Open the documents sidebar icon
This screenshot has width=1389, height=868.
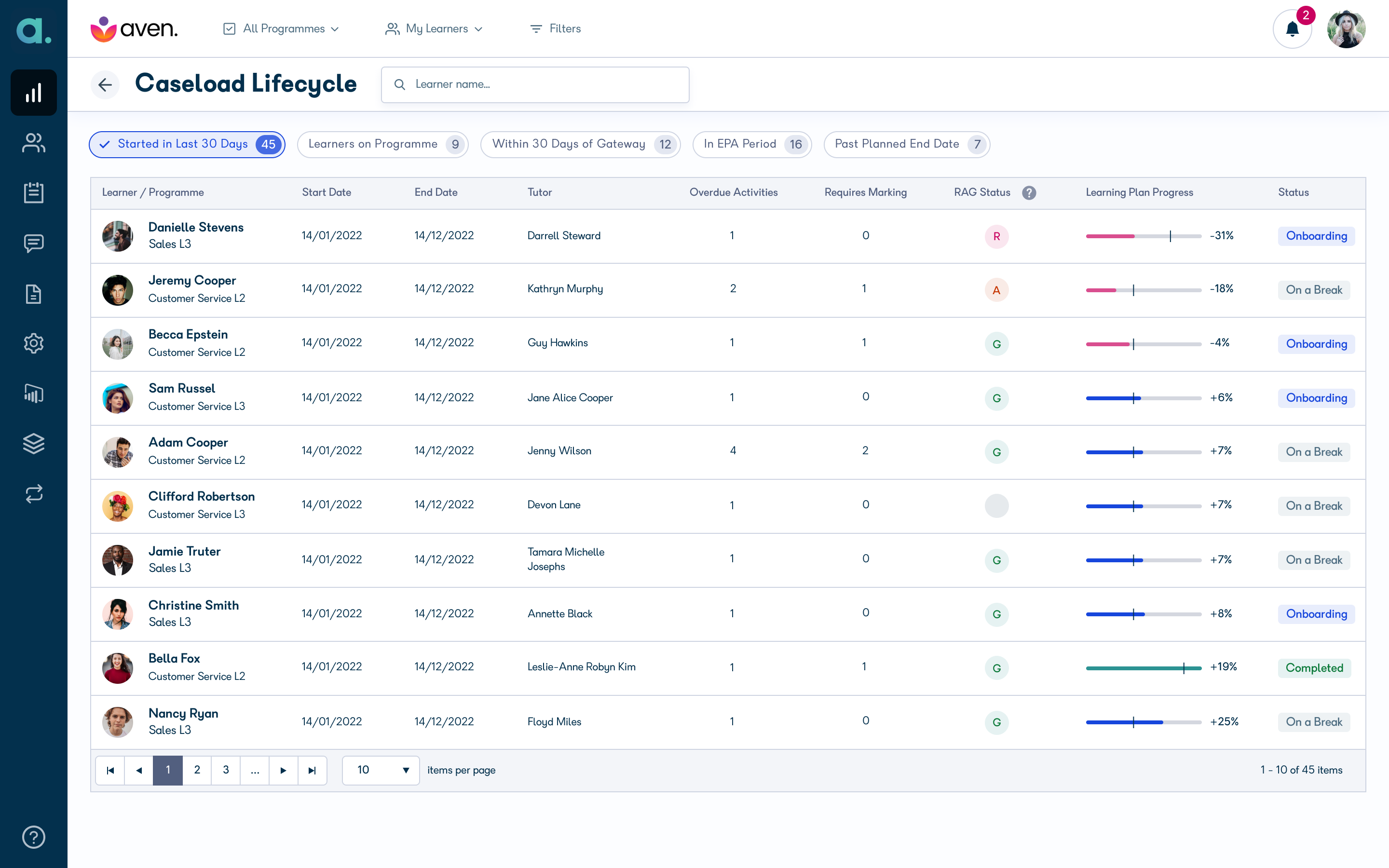click(33, 293)
